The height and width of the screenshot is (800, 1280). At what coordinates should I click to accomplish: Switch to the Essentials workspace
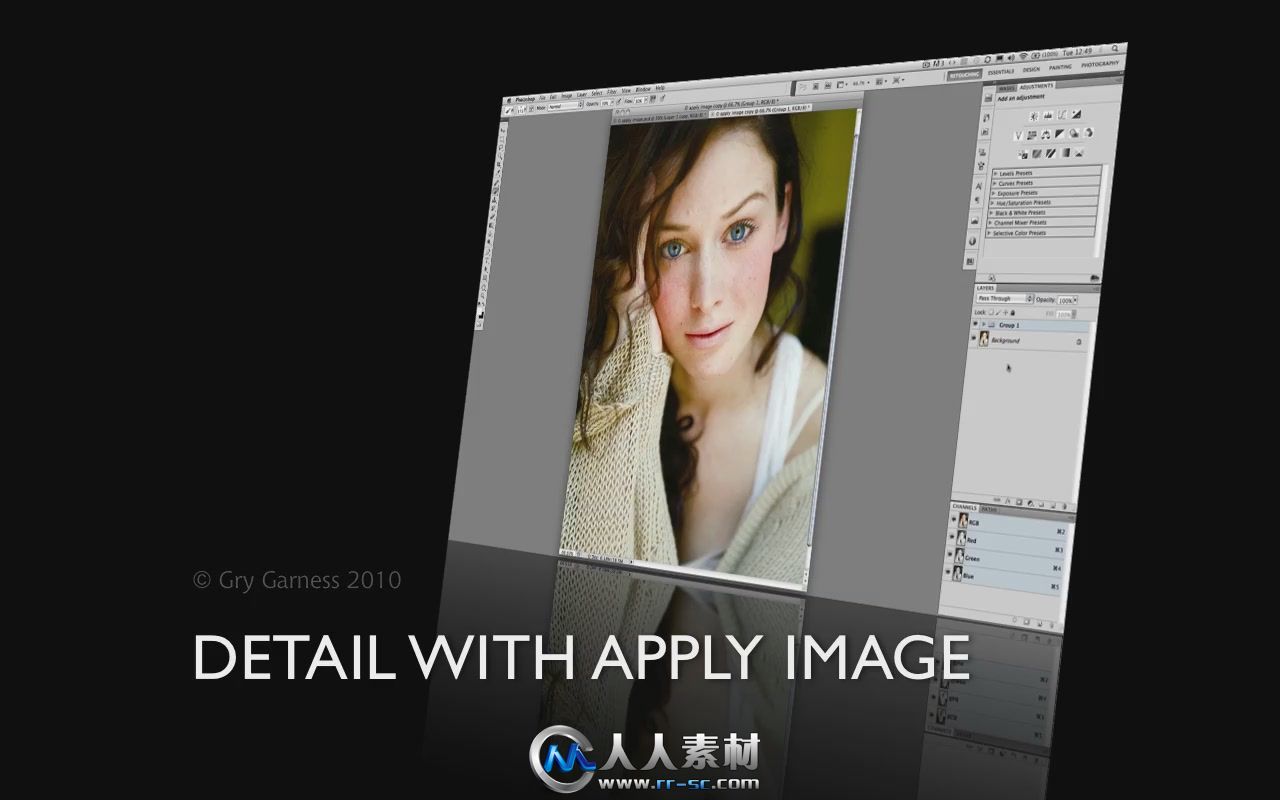click(x=1001, y=72)
